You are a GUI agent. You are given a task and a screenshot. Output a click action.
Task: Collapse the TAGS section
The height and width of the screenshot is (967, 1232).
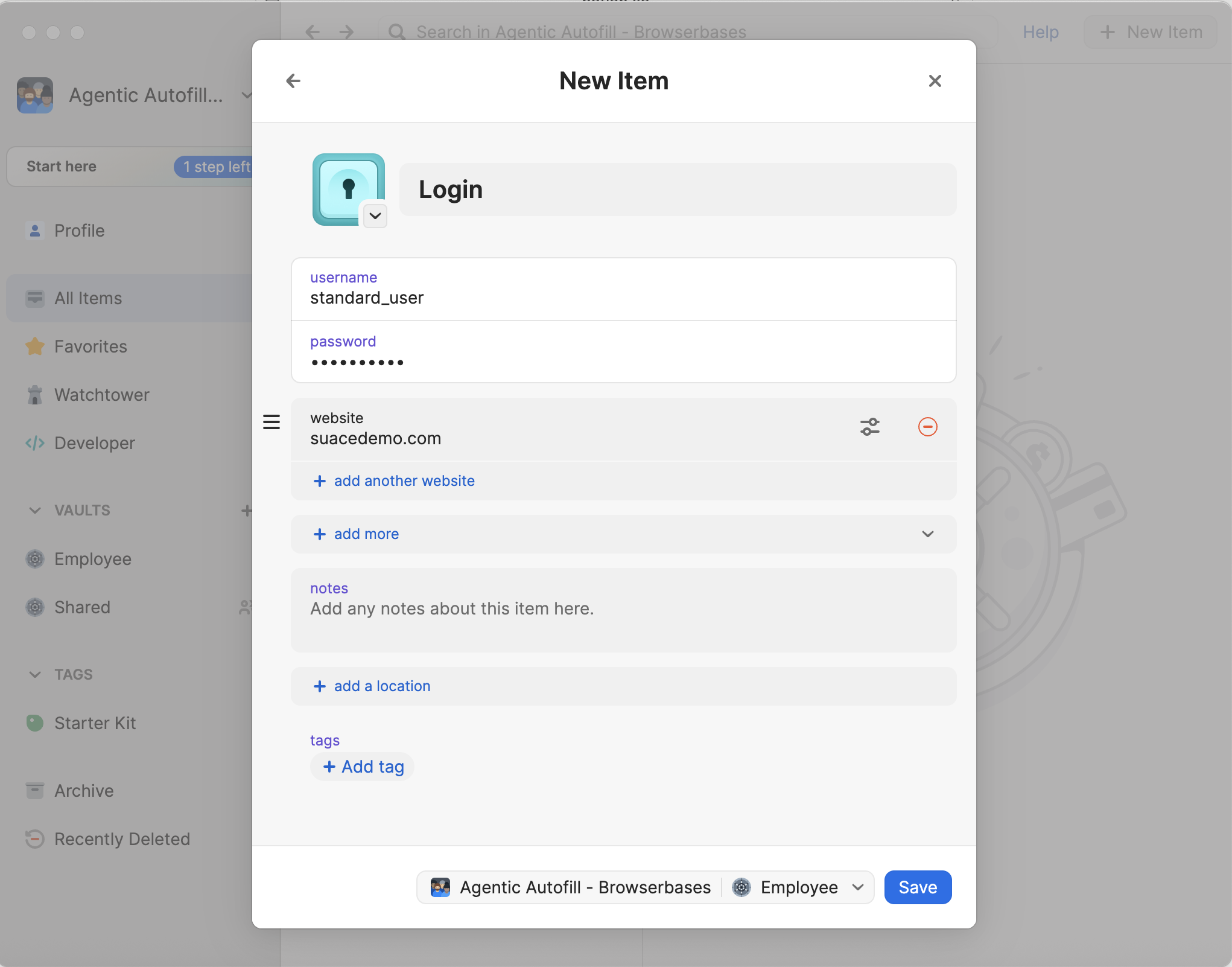(35, 675)
